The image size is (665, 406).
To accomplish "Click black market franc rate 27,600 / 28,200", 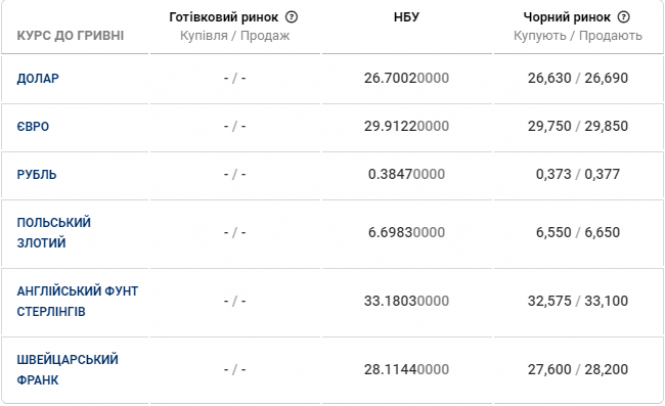I will (x=578, y=369).
